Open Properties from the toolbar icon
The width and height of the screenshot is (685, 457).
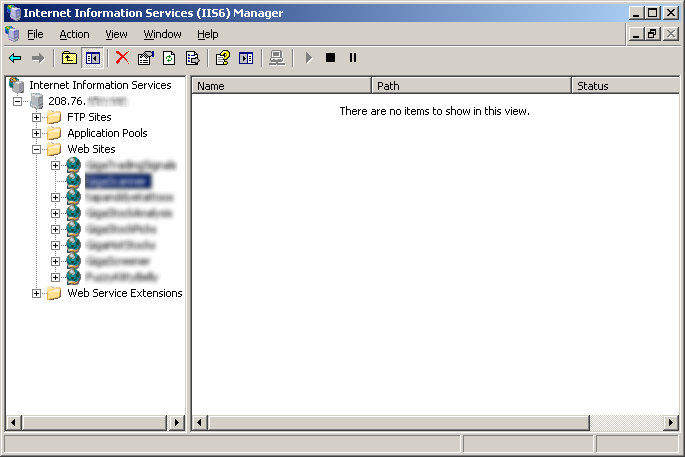coord(146,58)
